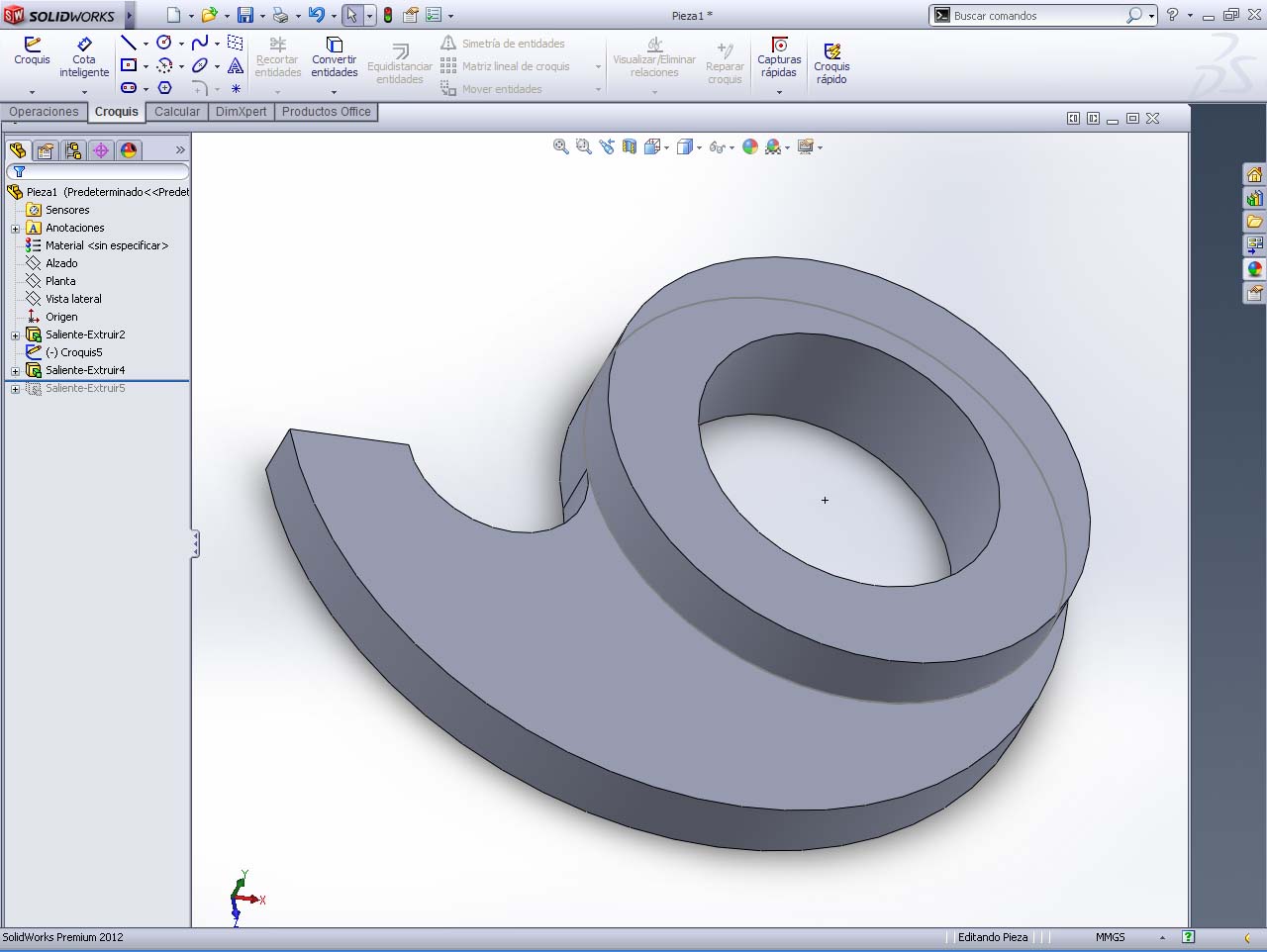
Task: Click Zoom to Fit in the view toolbar
Action: click(x=561, y=146)
